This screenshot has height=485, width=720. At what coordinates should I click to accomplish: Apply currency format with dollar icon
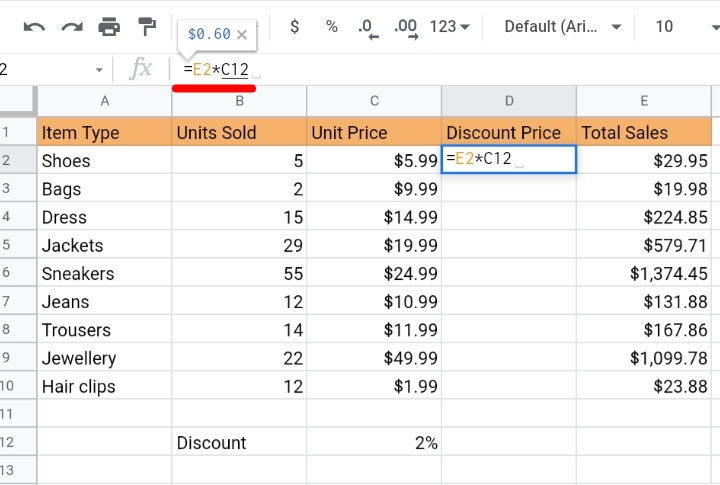pos(295,27)
